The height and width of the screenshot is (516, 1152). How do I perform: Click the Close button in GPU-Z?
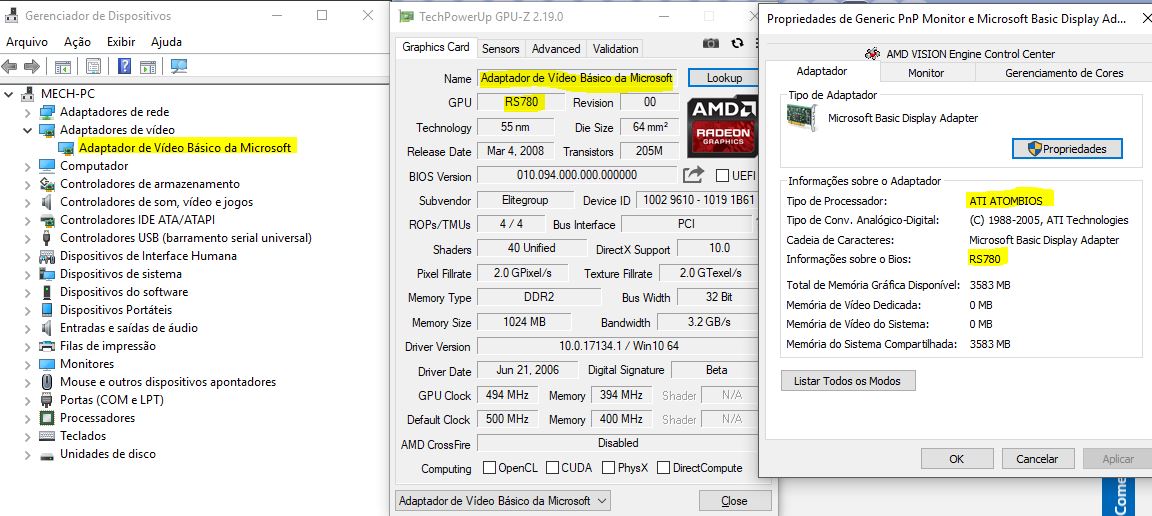(x=734, y=501)
